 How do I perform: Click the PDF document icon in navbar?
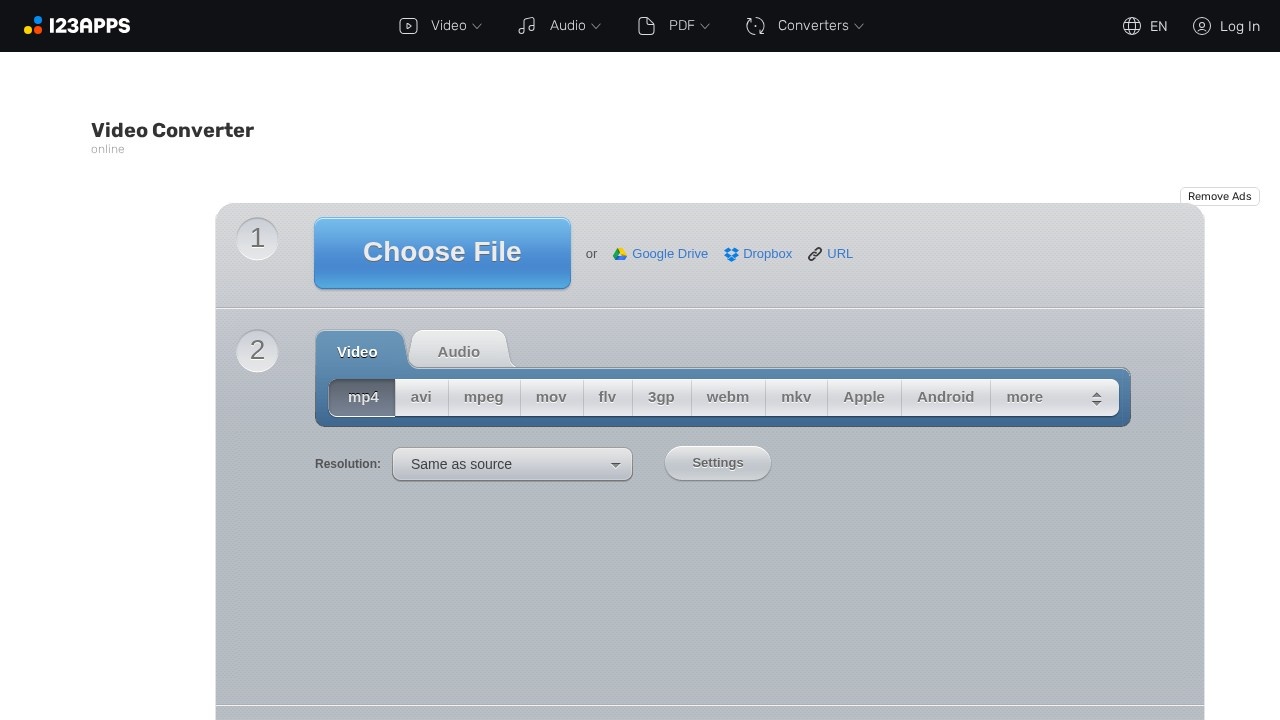click(645, 25)
